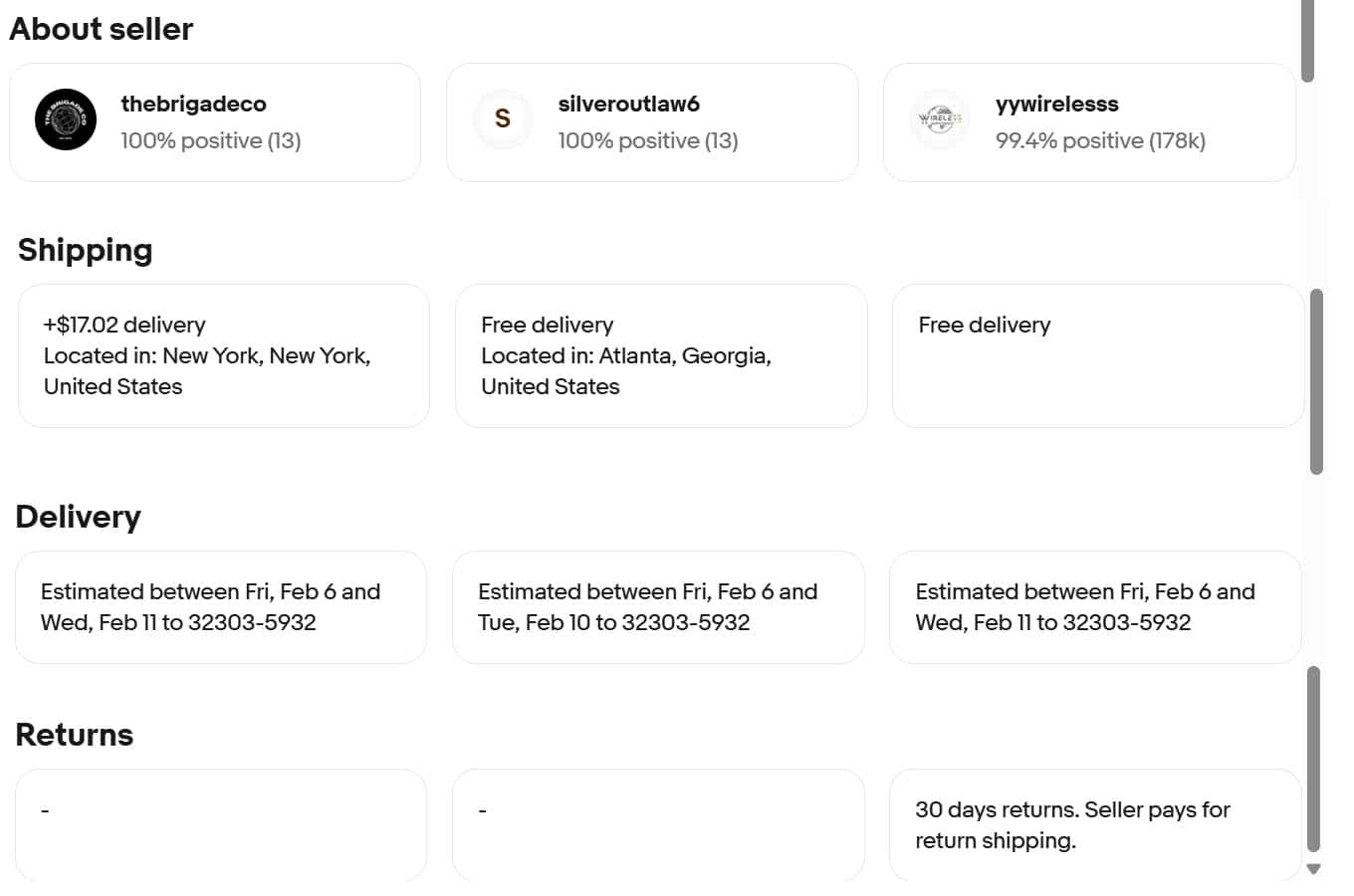Select the Atlanta, Georgia shipping card
Screen dimensions: 1354x896
[x=661, y=355]
